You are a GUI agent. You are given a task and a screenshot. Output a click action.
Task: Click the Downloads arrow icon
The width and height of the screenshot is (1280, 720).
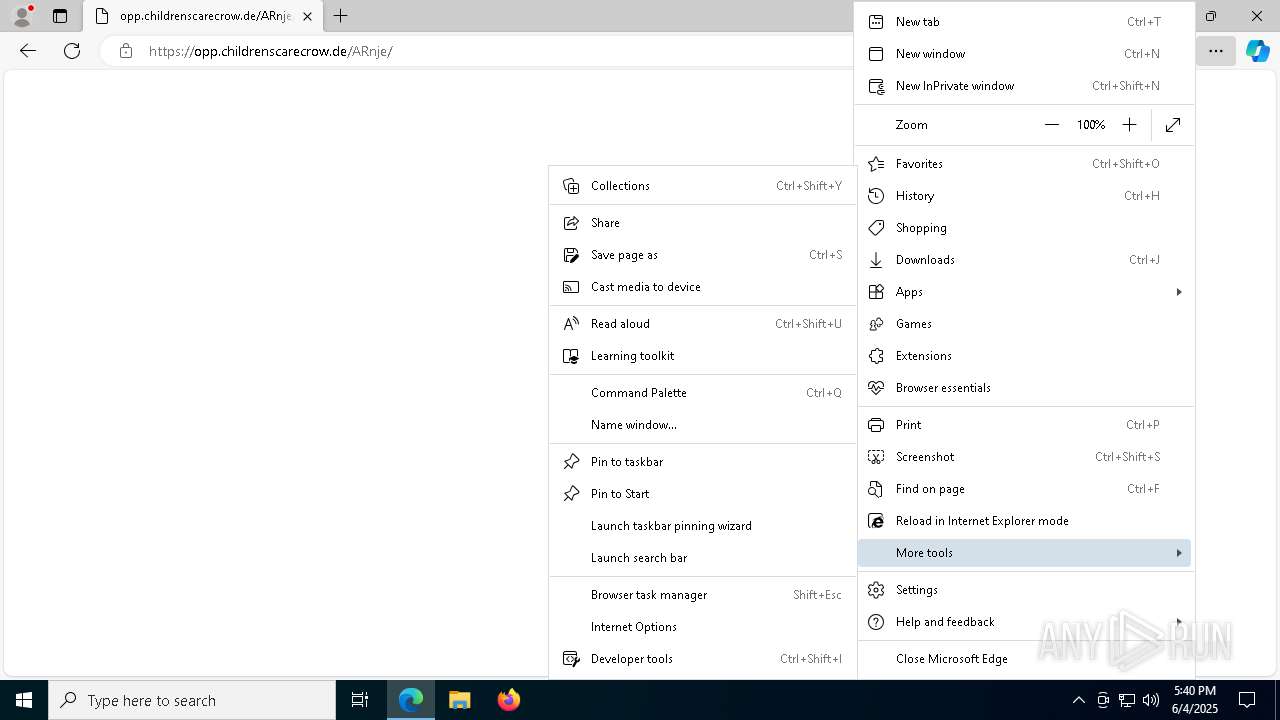(x=876, y=260)
